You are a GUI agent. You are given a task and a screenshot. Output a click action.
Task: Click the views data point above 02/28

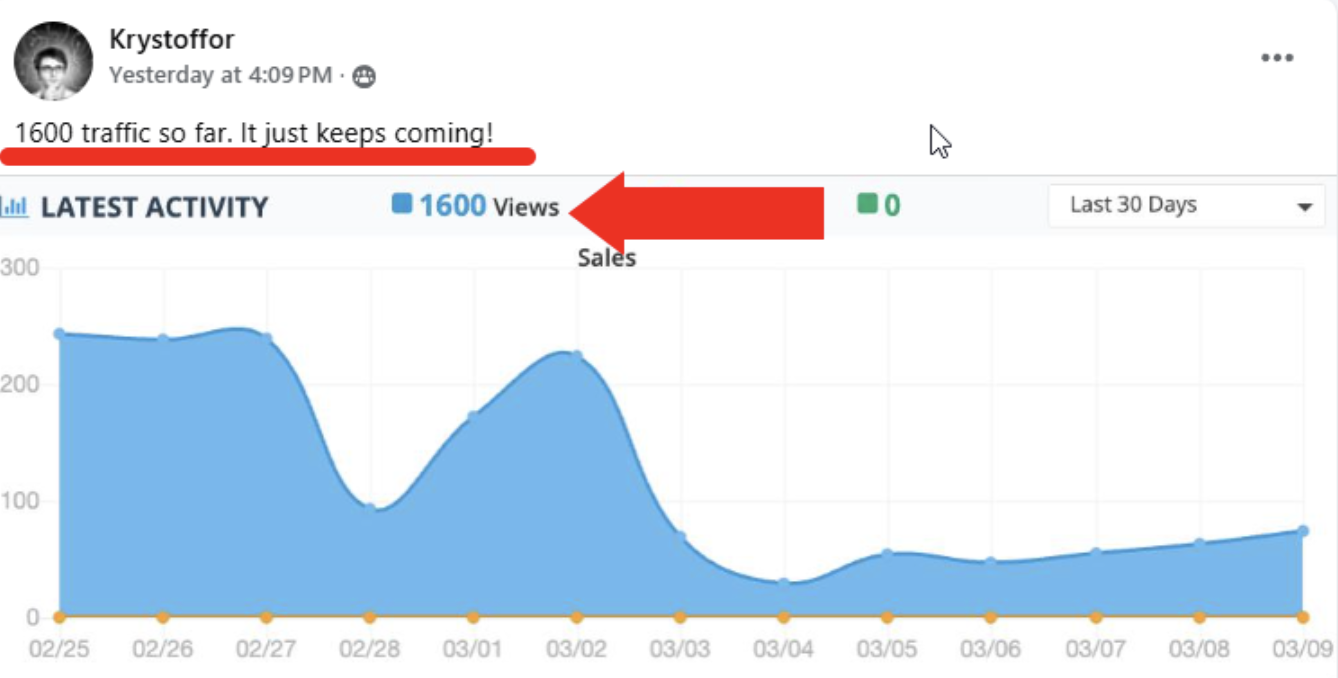370,508
